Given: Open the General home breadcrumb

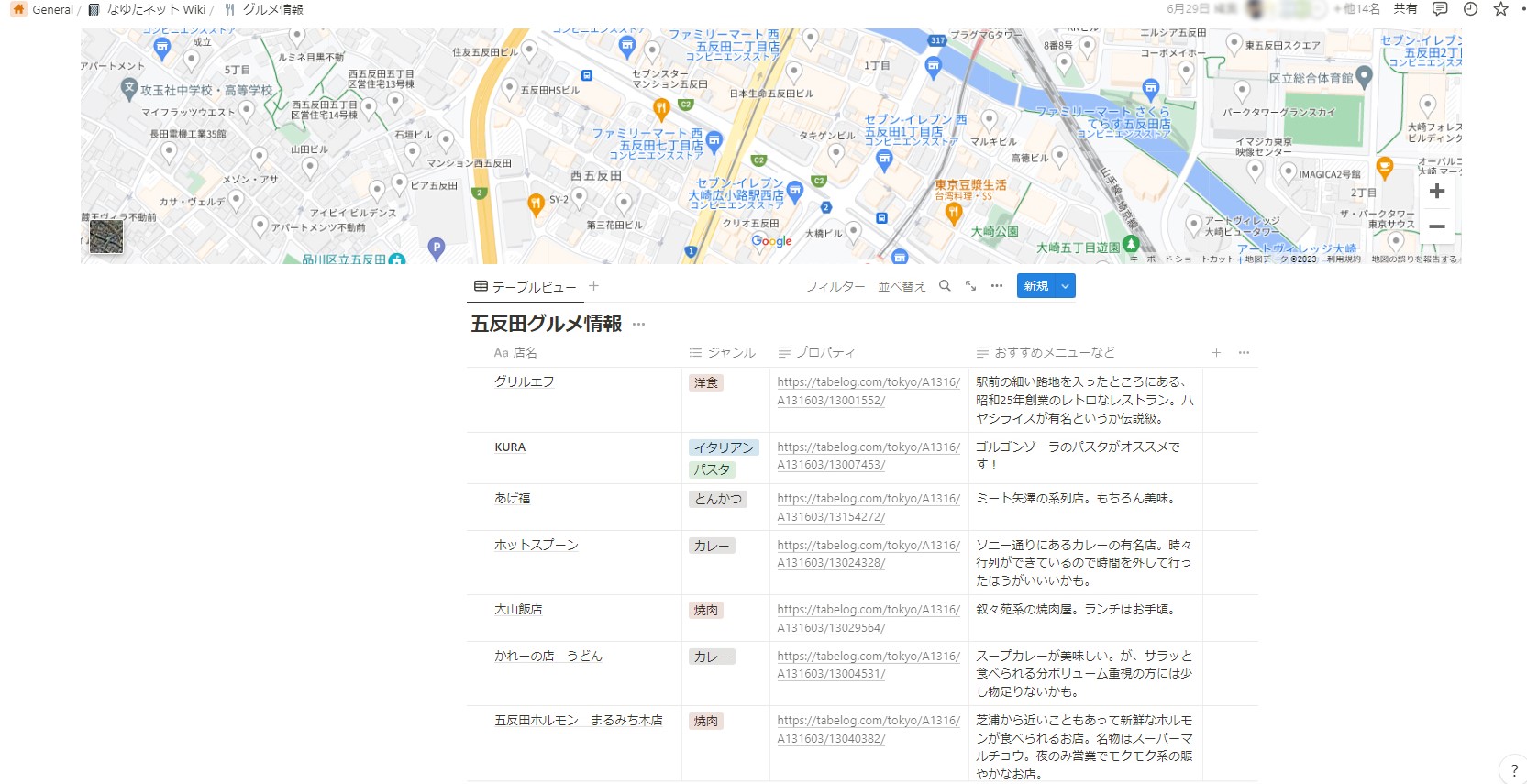Looking at the screenshot, I should click(x=42, y=9).
